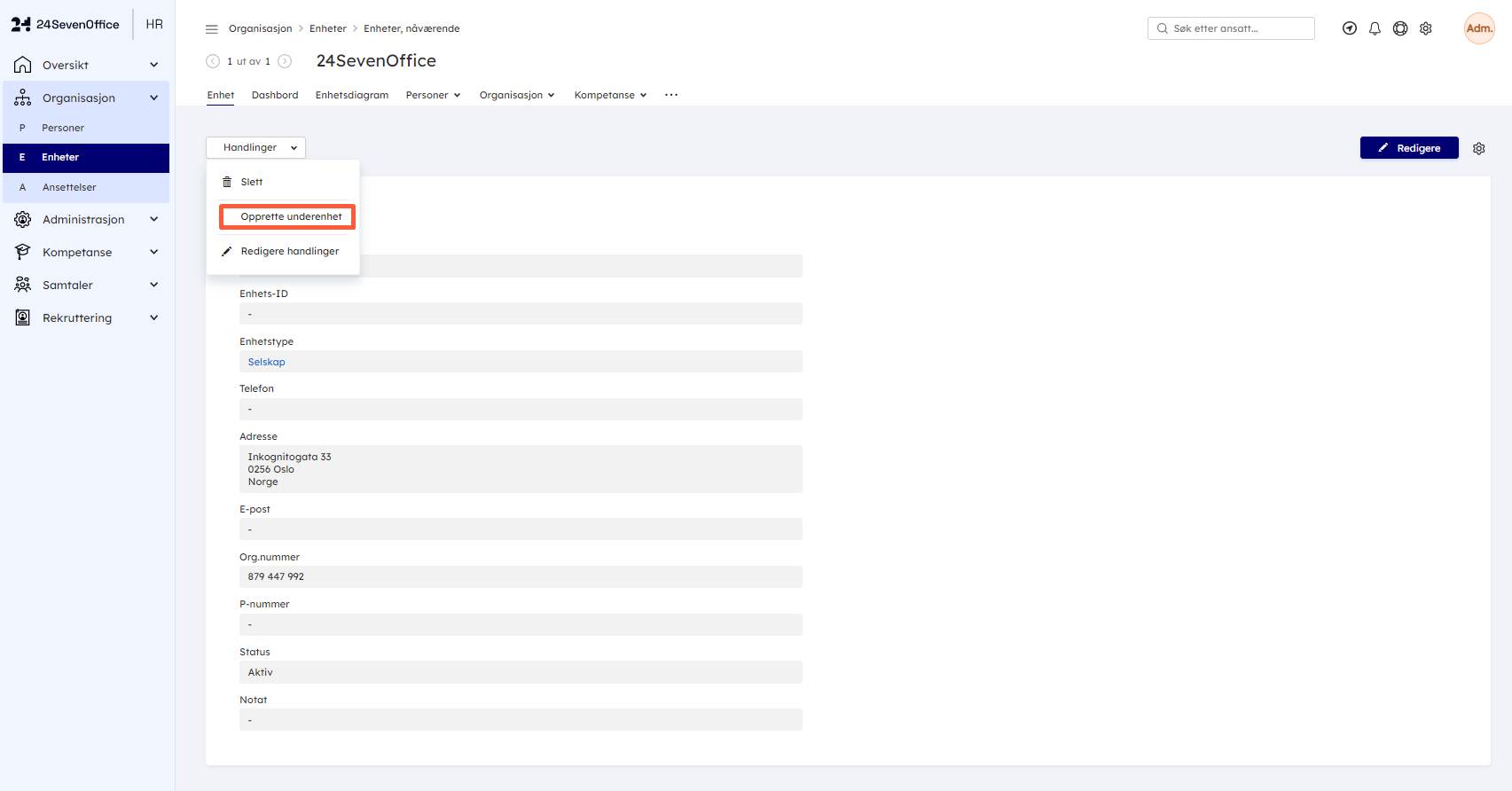This screenshot has height=791, width=1512.
Task: Click the search magnifier icon
Action: tap(1162, 28)
